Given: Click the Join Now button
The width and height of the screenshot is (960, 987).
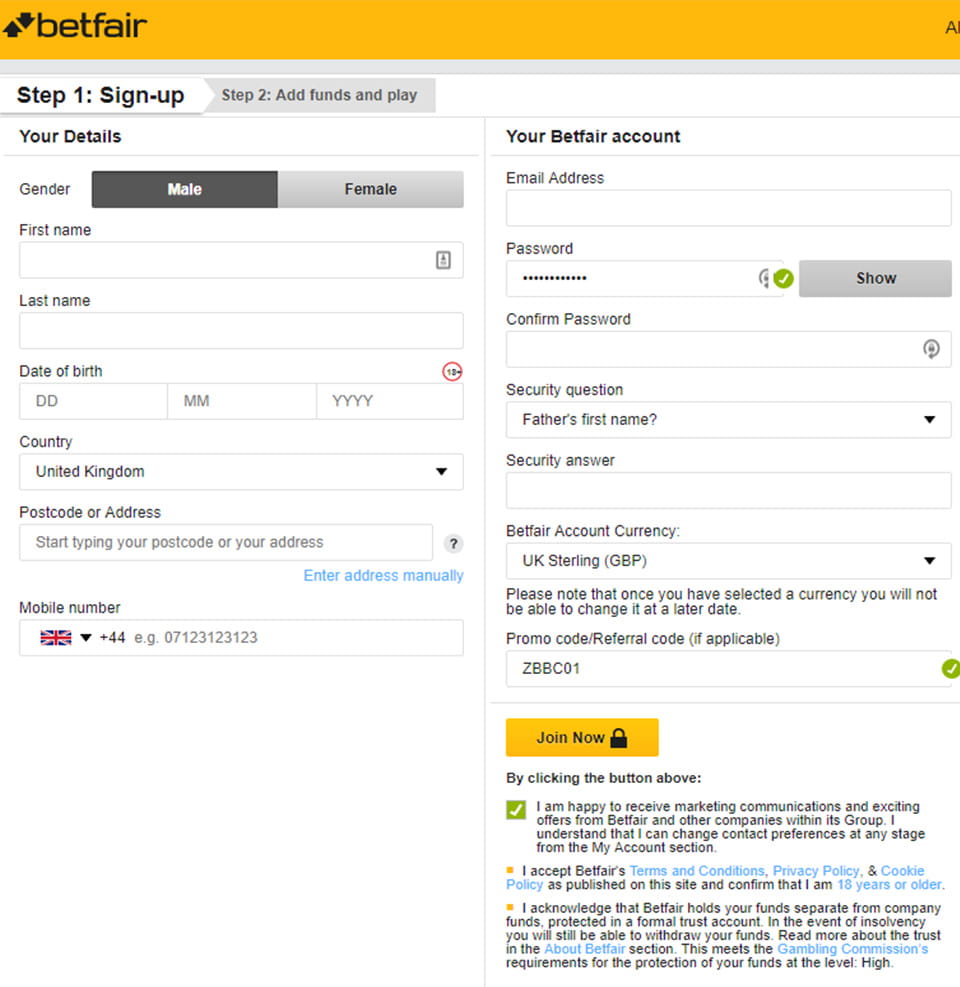Looking at the screenshot, I should (x=582, y=738).
